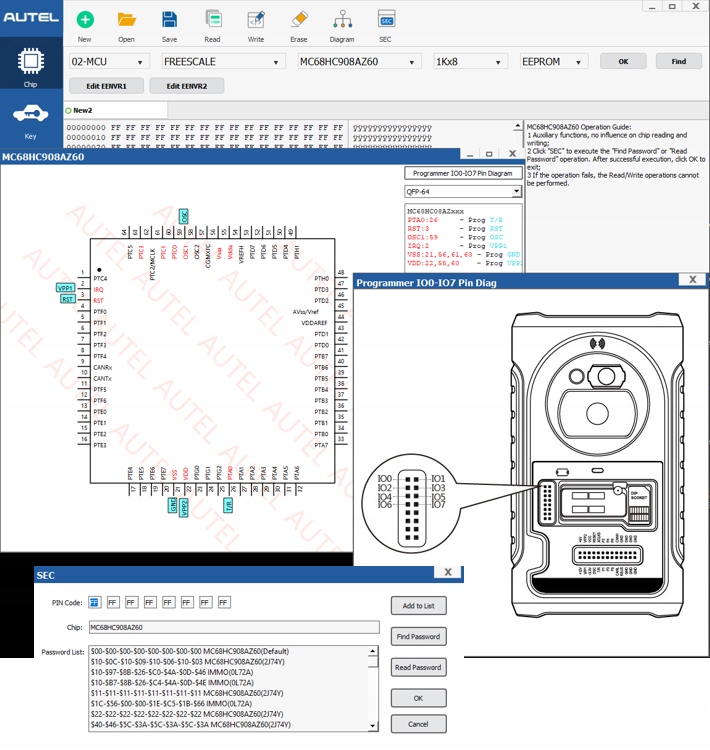This screenshot has height=750, width=710.
Task: Click Edit EENVR2 button
Action: [187, 86]
